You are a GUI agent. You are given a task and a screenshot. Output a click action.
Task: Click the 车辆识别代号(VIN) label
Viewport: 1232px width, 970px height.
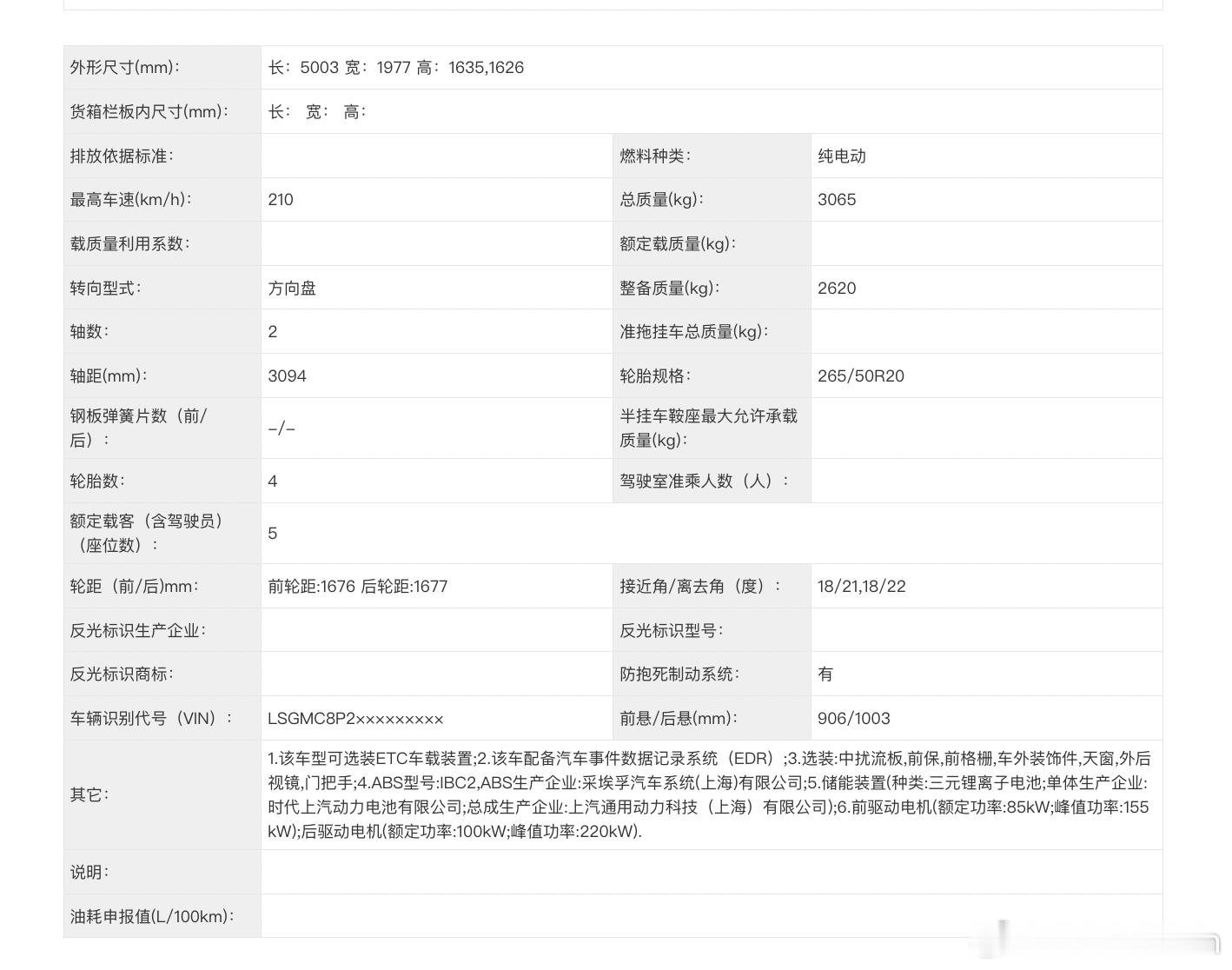151,719
